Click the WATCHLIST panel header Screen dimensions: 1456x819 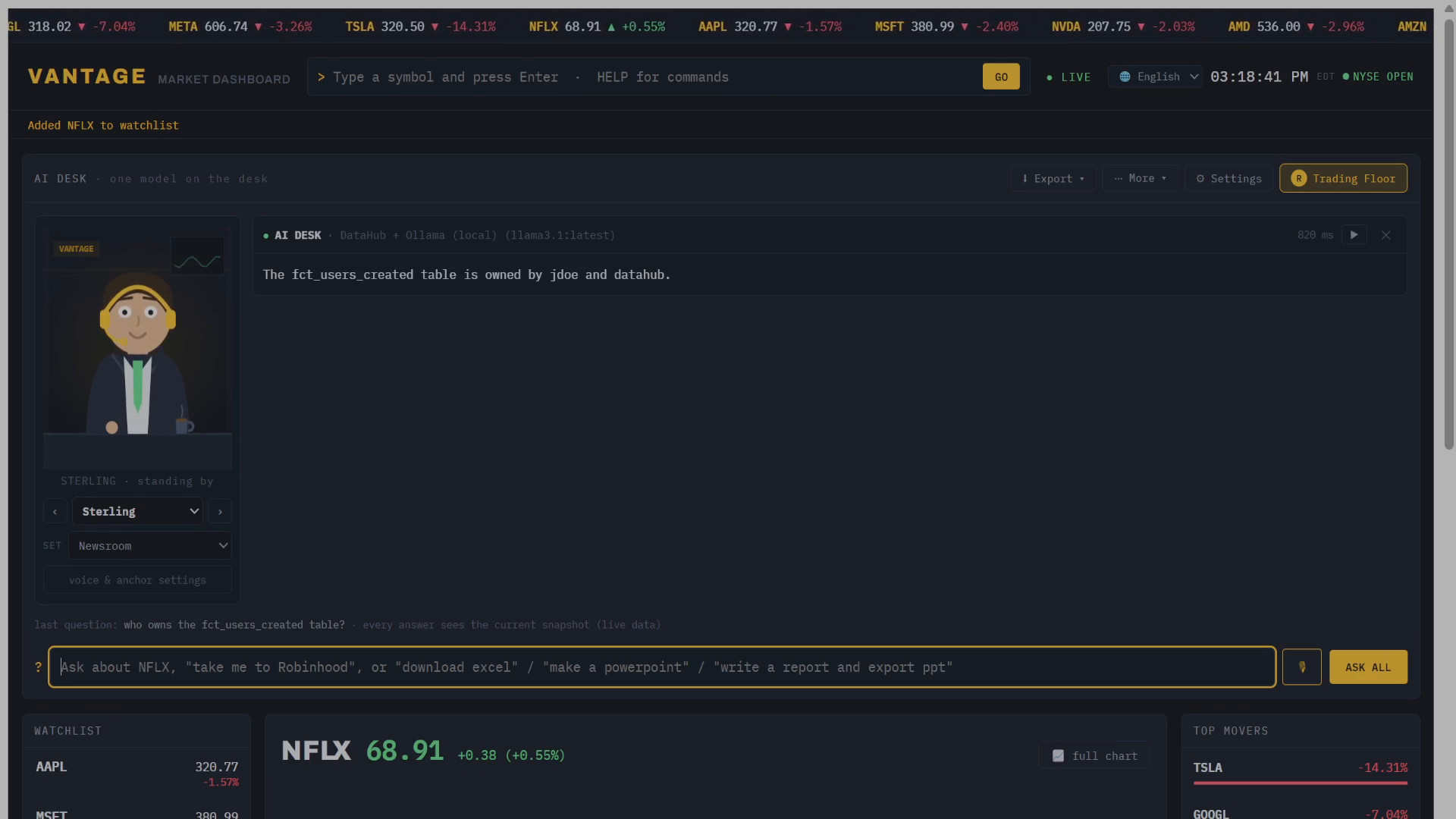pos(67,731)
